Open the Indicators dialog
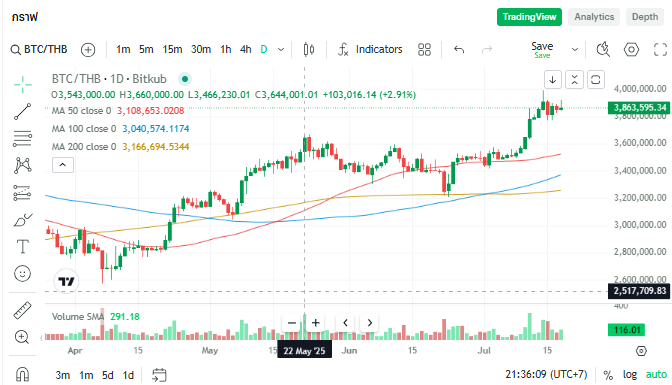This screenshot has width=672, height=385. [x=370, y=50]
